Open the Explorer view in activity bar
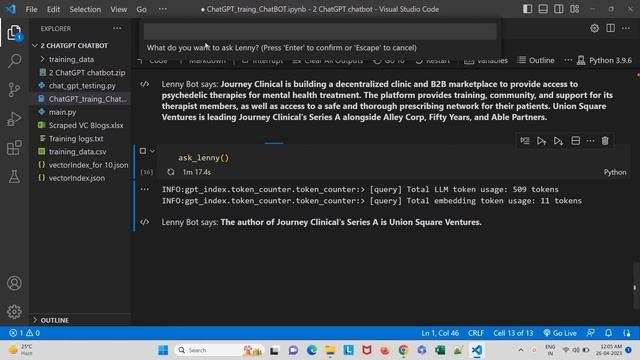This screenshot has width=640, height=360. [14, 33]
